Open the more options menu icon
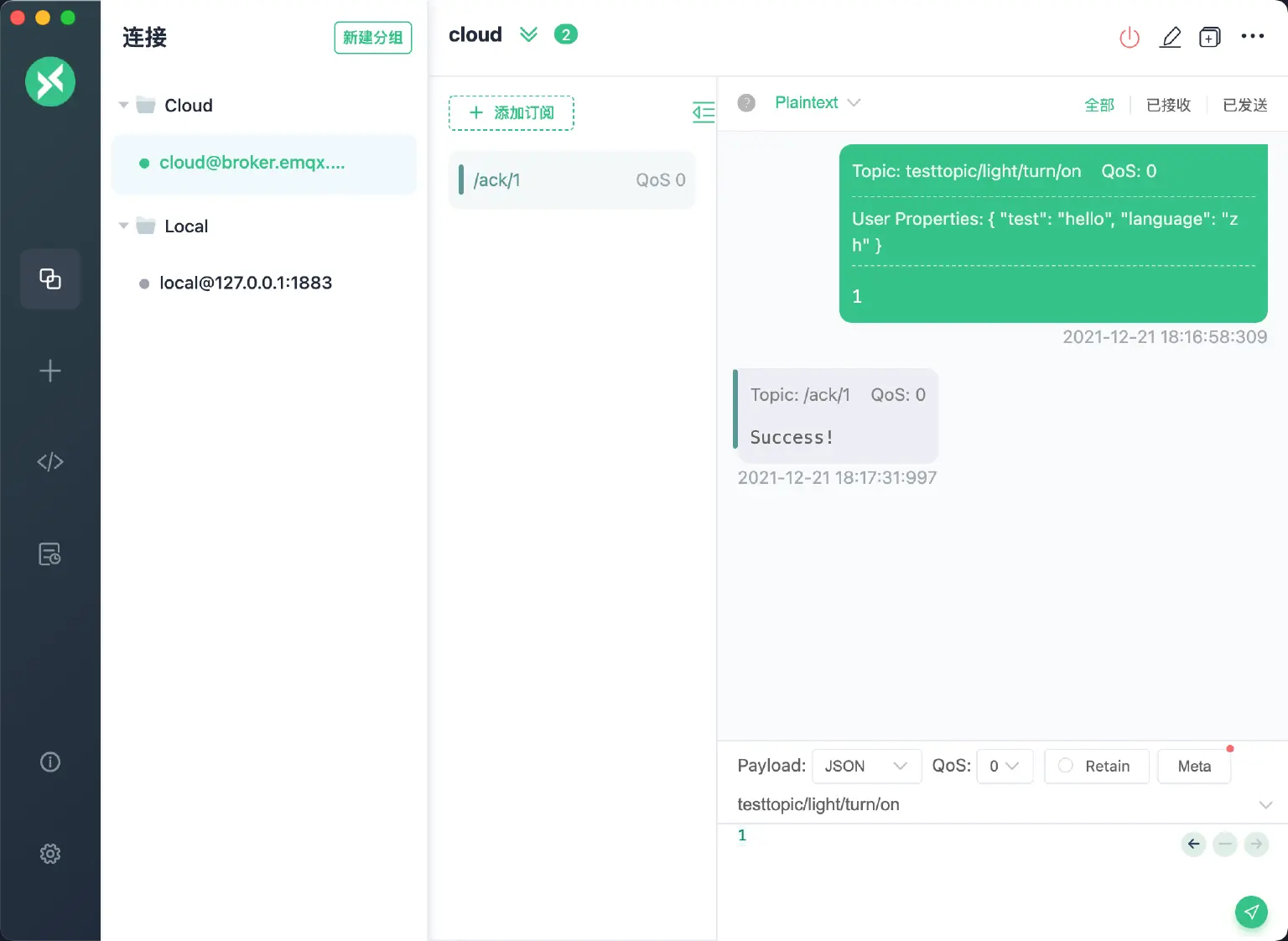This screenshot has width=1288, height=941. [x=1253, y=37]
